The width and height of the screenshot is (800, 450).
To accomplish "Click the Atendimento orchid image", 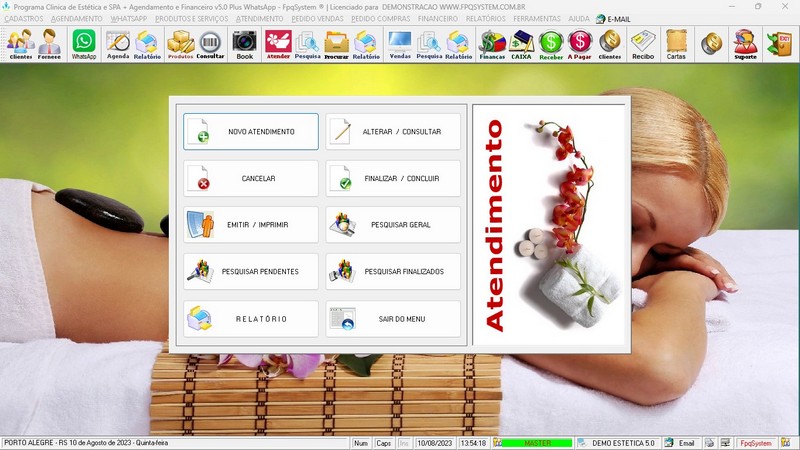I will click(549, 225).
